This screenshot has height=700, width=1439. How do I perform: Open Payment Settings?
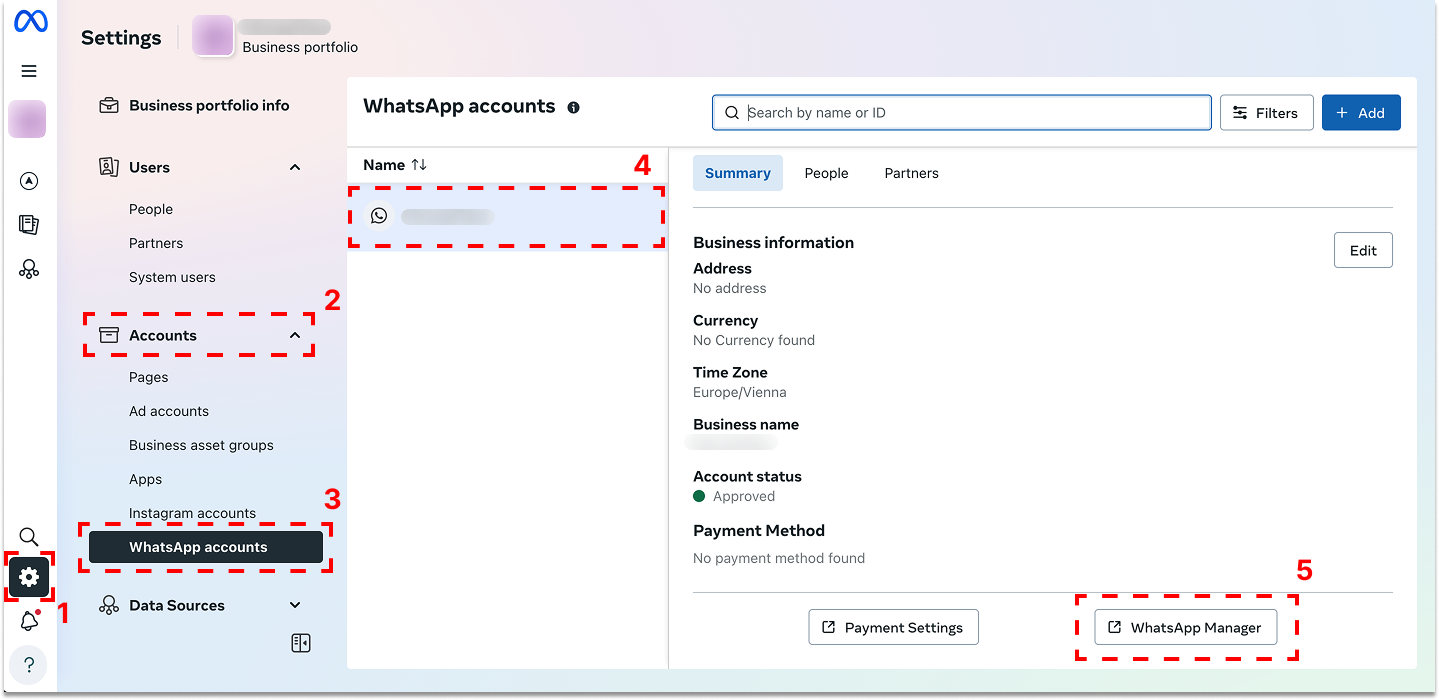tap(893, 627)
